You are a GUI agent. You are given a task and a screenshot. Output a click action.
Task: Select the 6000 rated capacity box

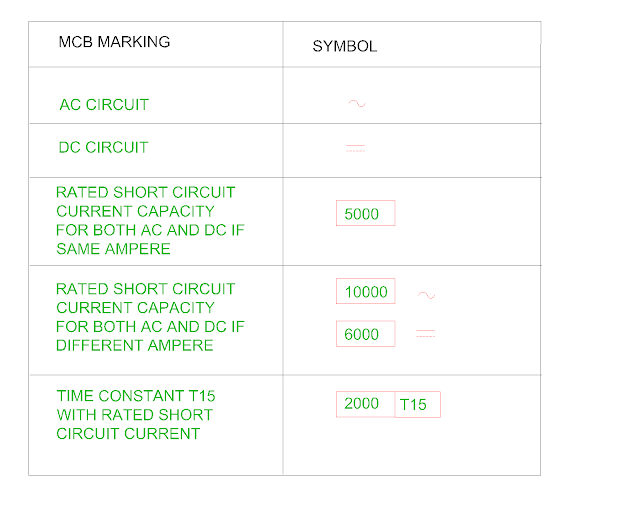(366, 334)
